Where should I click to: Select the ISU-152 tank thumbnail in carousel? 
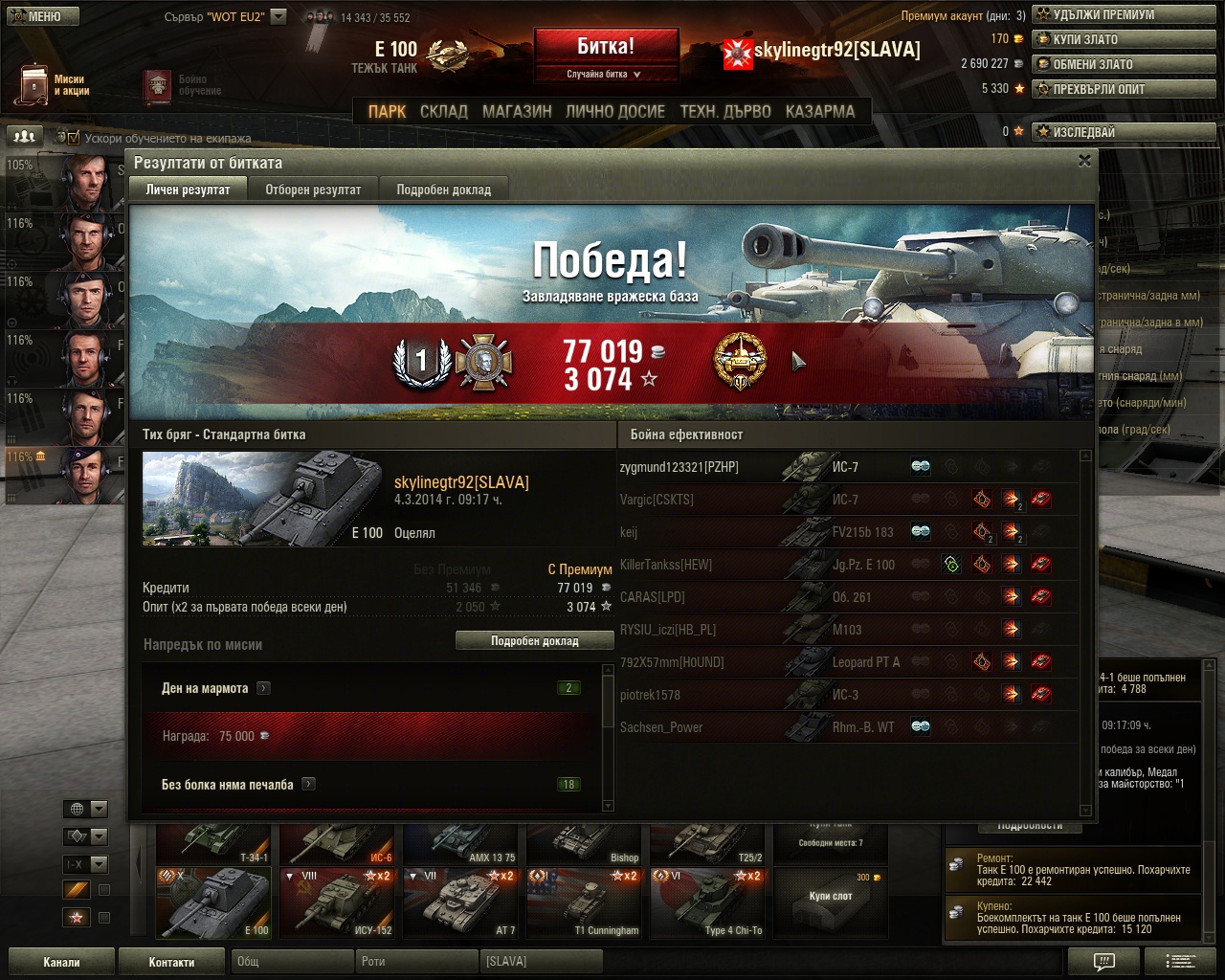(x=338, y=902)
